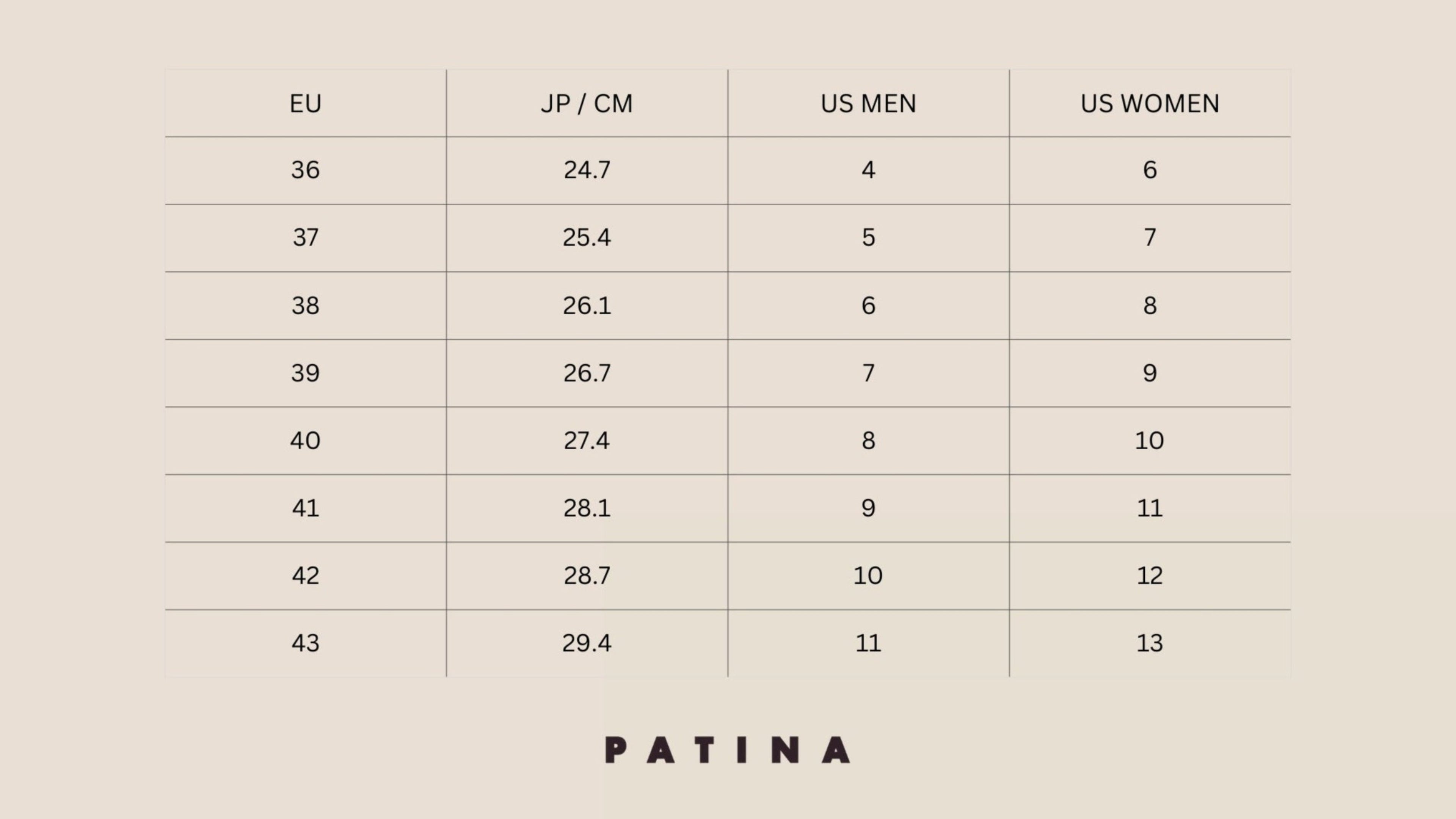Click the 26.7 centimeter cell
Viewport: 1456px width, 819px height.
587,373
